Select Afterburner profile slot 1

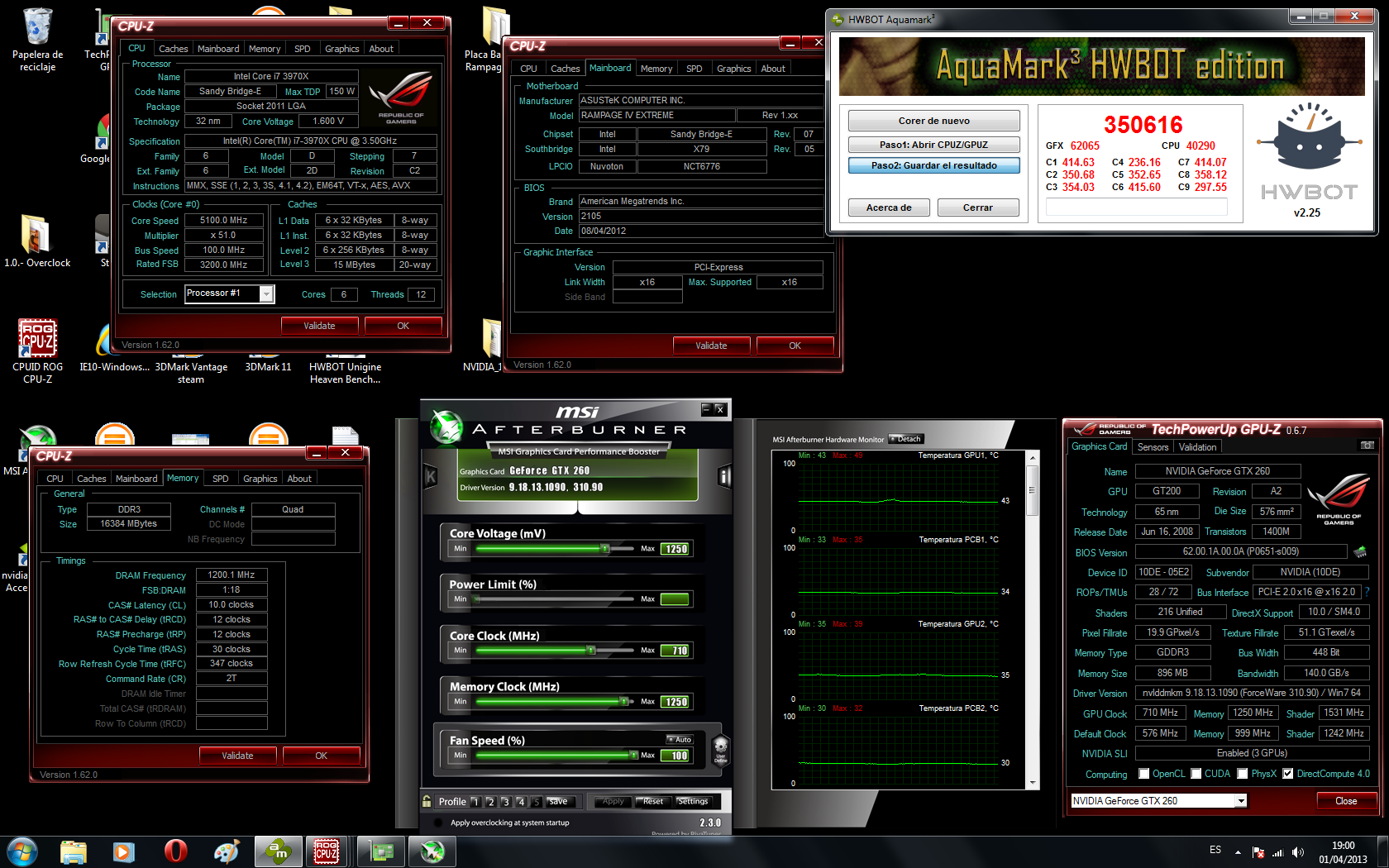click(x=475, y=802)
